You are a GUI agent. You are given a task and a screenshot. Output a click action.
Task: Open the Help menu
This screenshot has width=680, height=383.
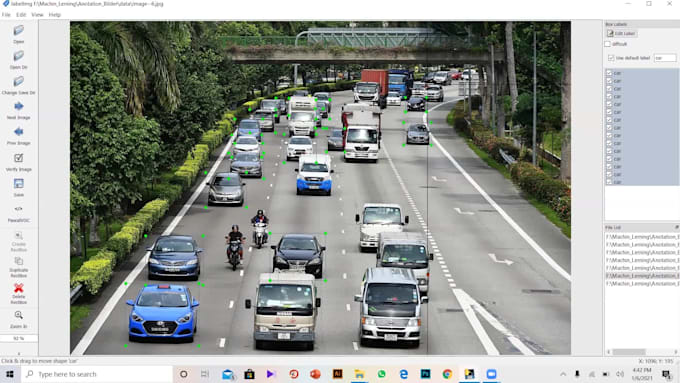pos(55,15)
